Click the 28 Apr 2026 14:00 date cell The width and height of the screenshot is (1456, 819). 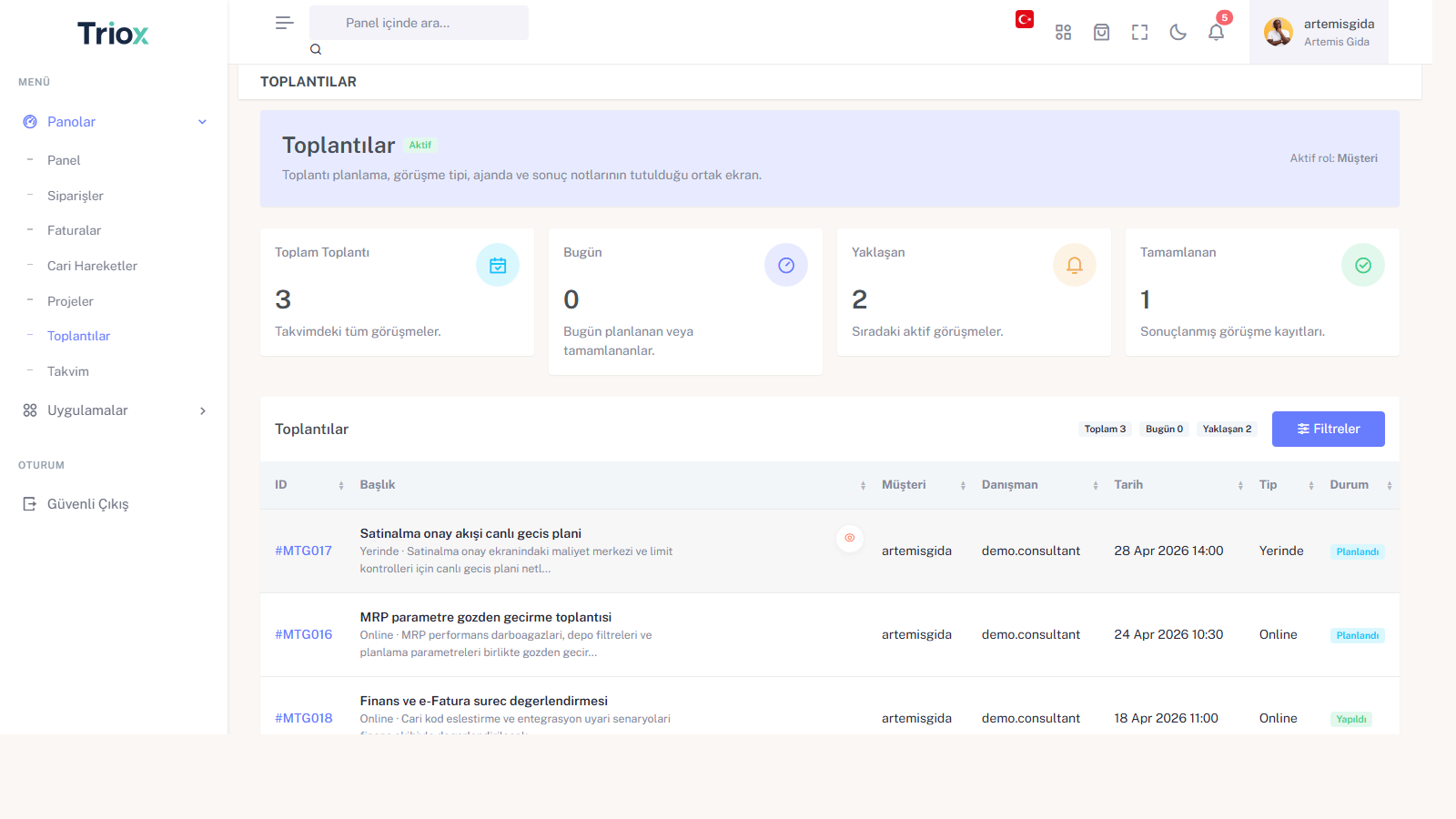click(1168, 551)
